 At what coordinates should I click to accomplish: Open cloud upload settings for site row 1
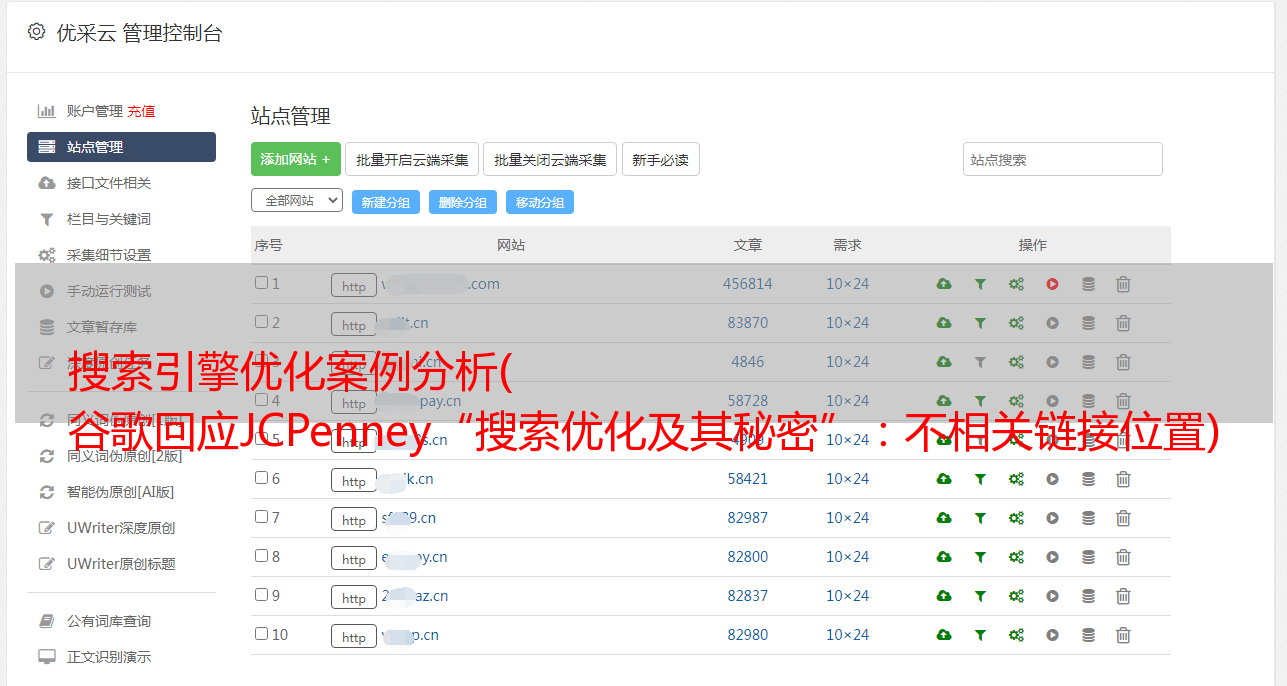pyautogui.click(x=944, y=284)
